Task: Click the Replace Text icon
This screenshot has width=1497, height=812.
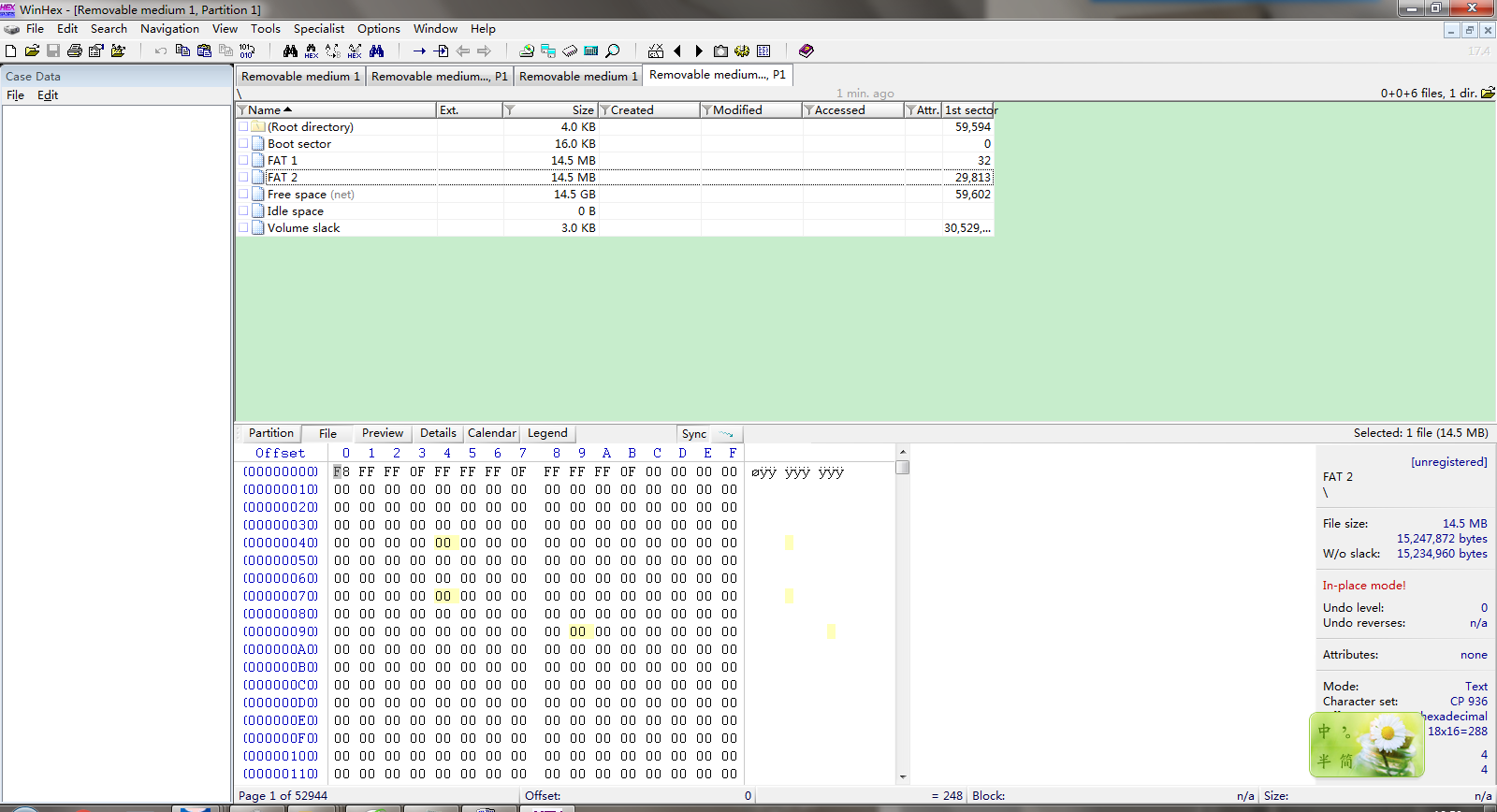Action: pyautogui.click(x=333, y=51)
